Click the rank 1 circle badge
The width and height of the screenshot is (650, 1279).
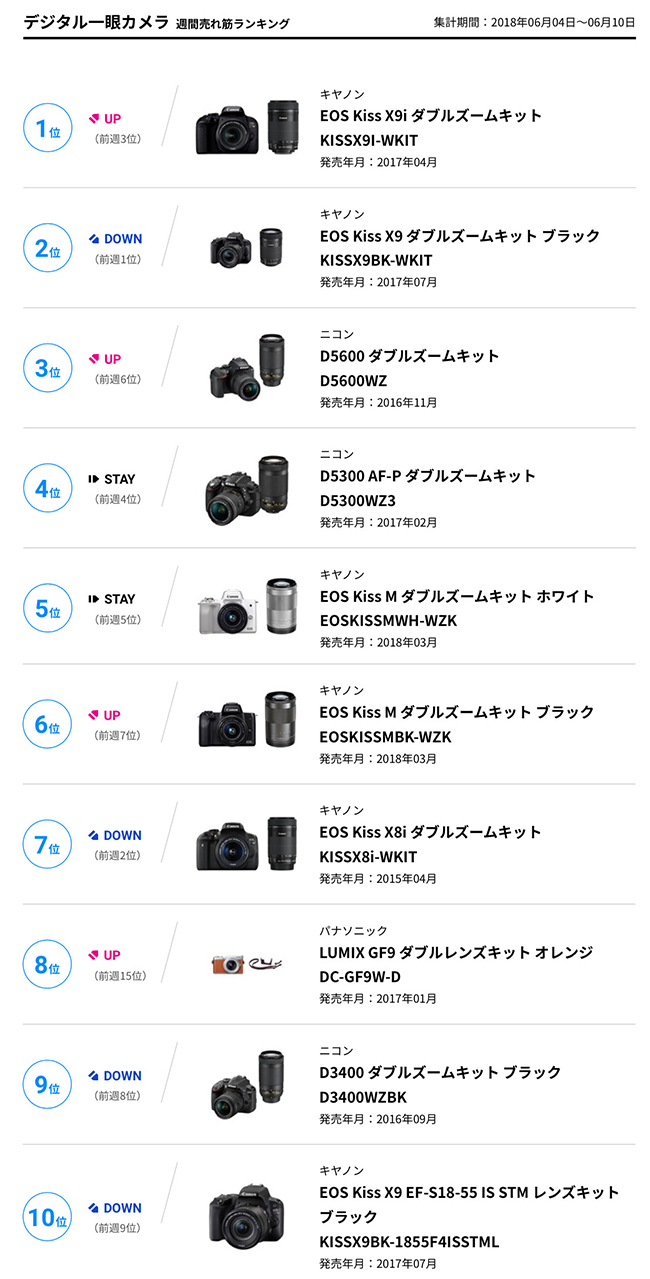pos(46,128)
